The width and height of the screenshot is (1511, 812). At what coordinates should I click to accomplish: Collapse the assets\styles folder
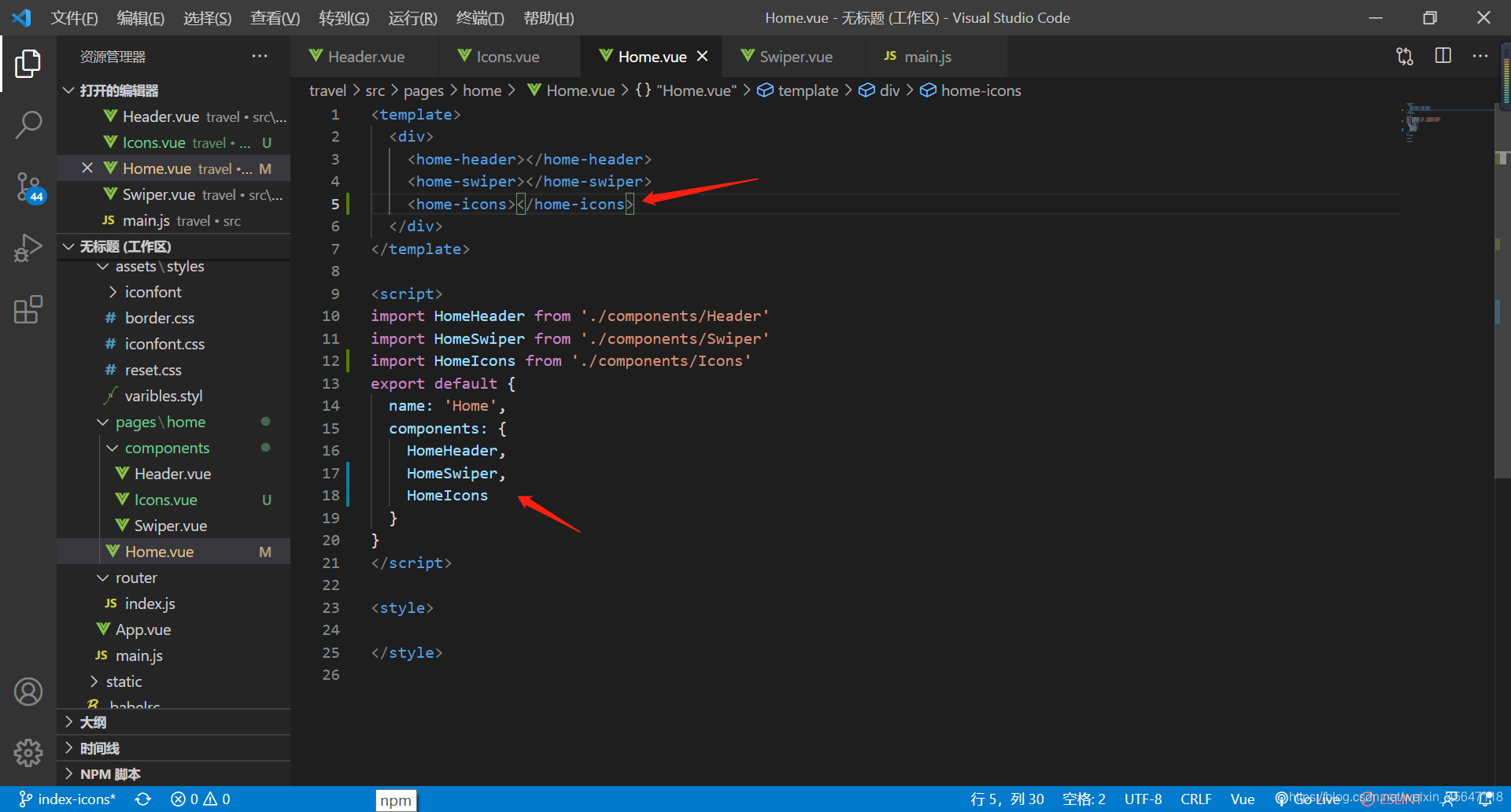tap(173, 266)
